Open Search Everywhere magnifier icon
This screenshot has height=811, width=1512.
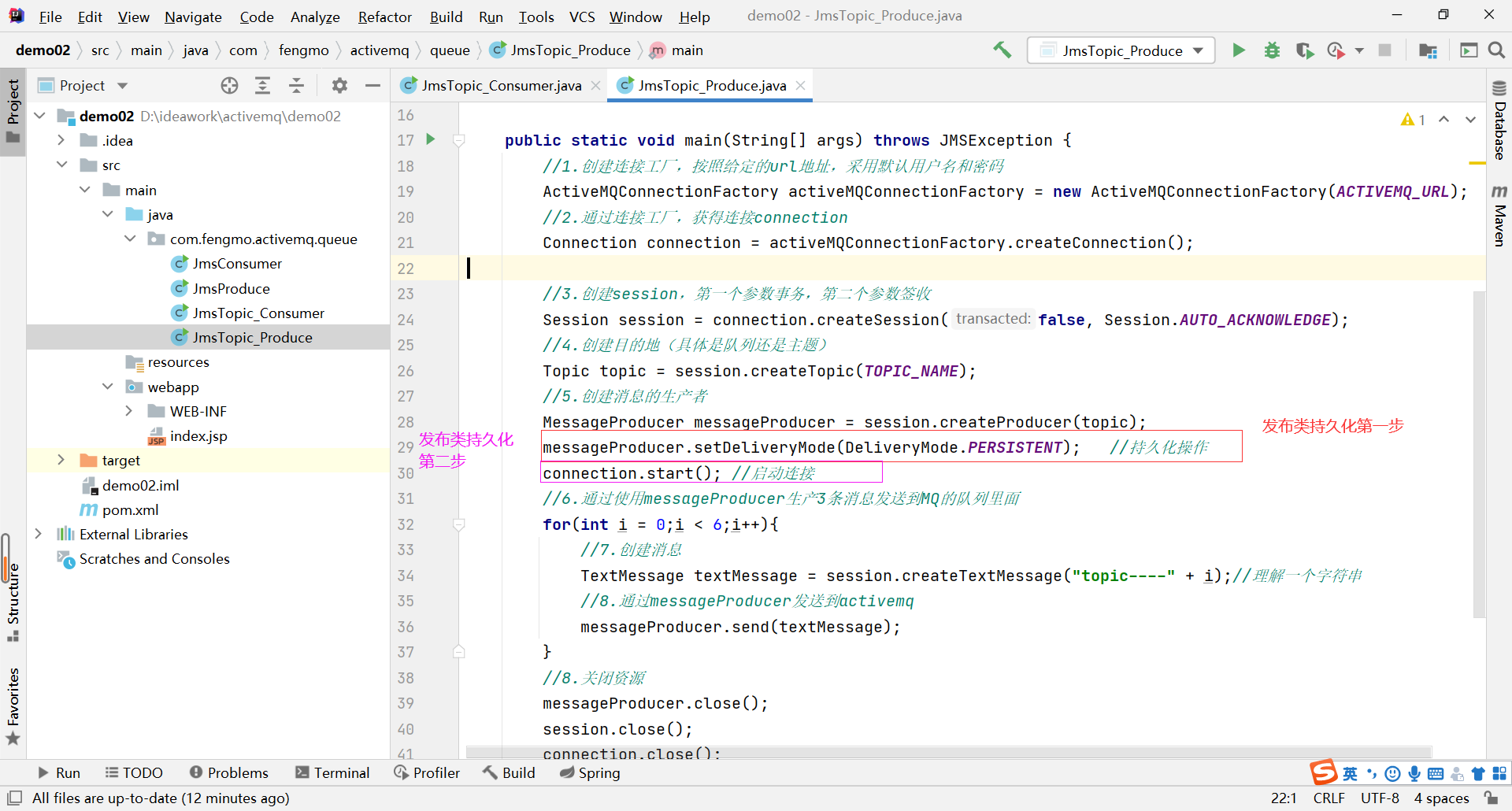[1496, 50]
